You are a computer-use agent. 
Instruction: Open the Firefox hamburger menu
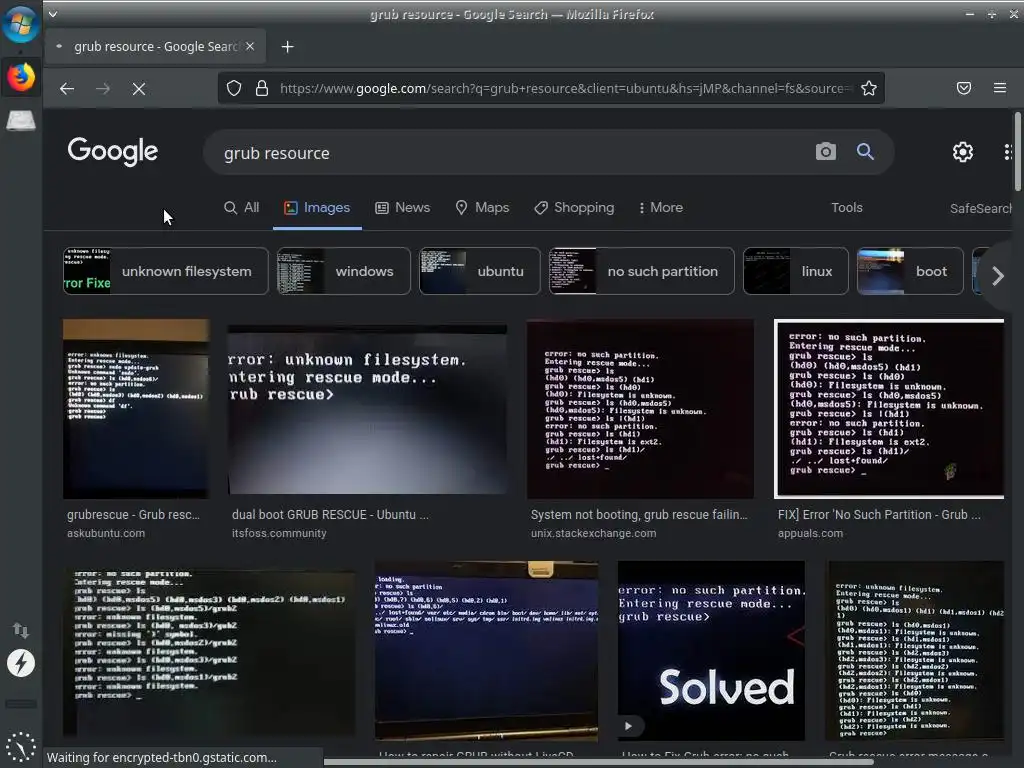pyautogui.click(x=1000, y=88)
